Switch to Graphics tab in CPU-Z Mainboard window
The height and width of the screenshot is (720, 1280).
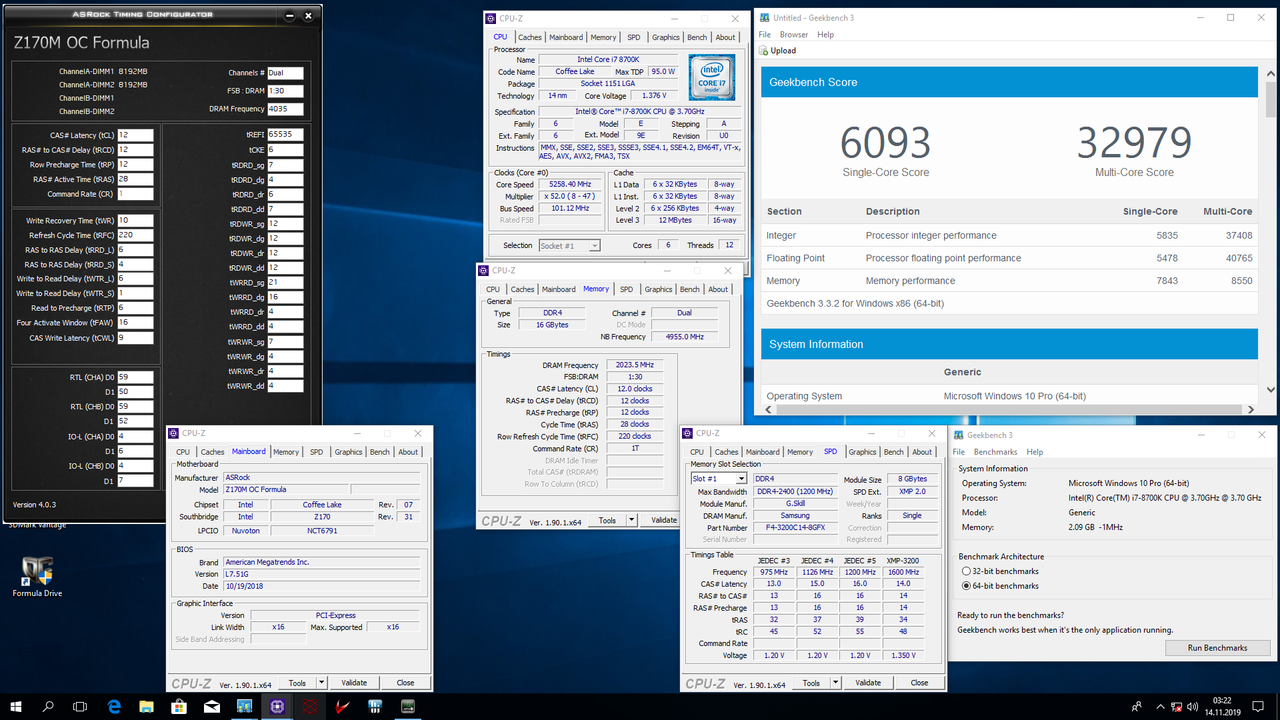click(x=349, y=452)
